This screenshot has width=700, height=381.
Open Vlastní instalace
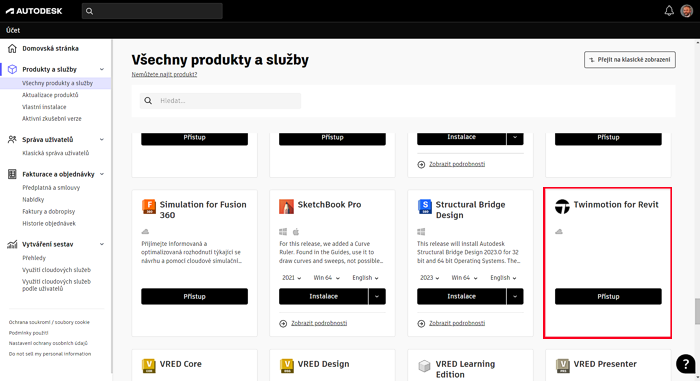[x=44, y=107]
